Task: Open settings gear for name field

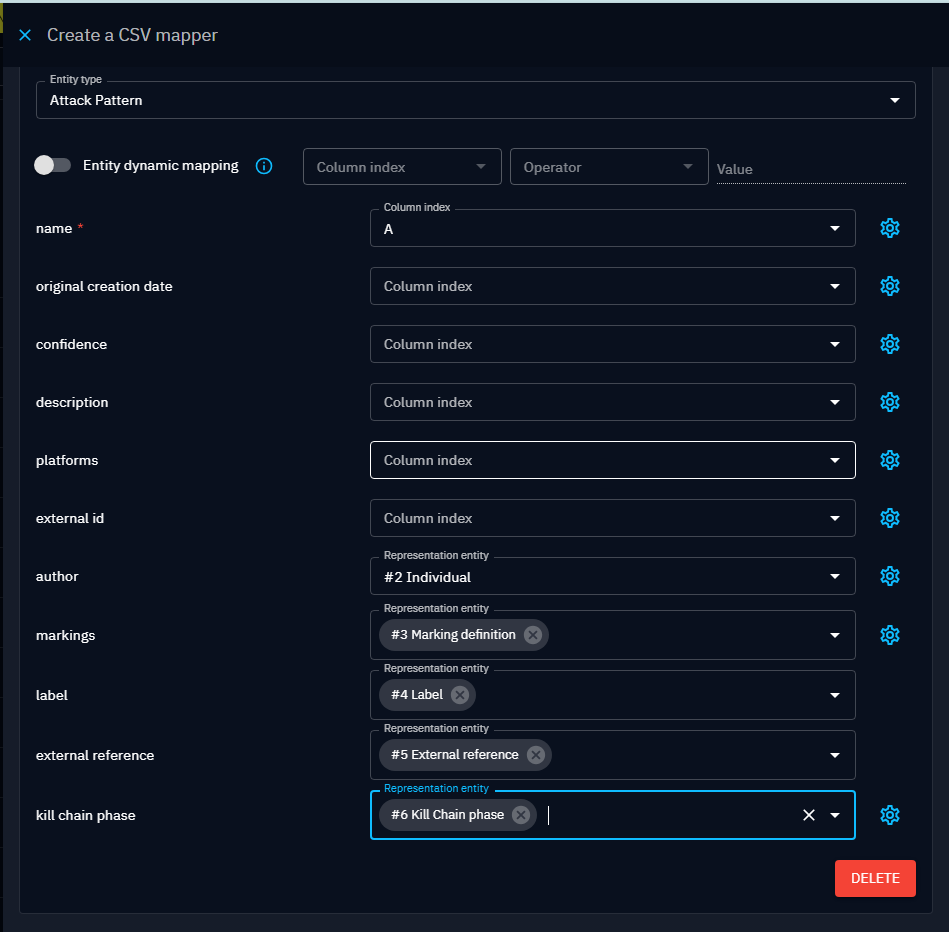Action: [x=889, y=228]
